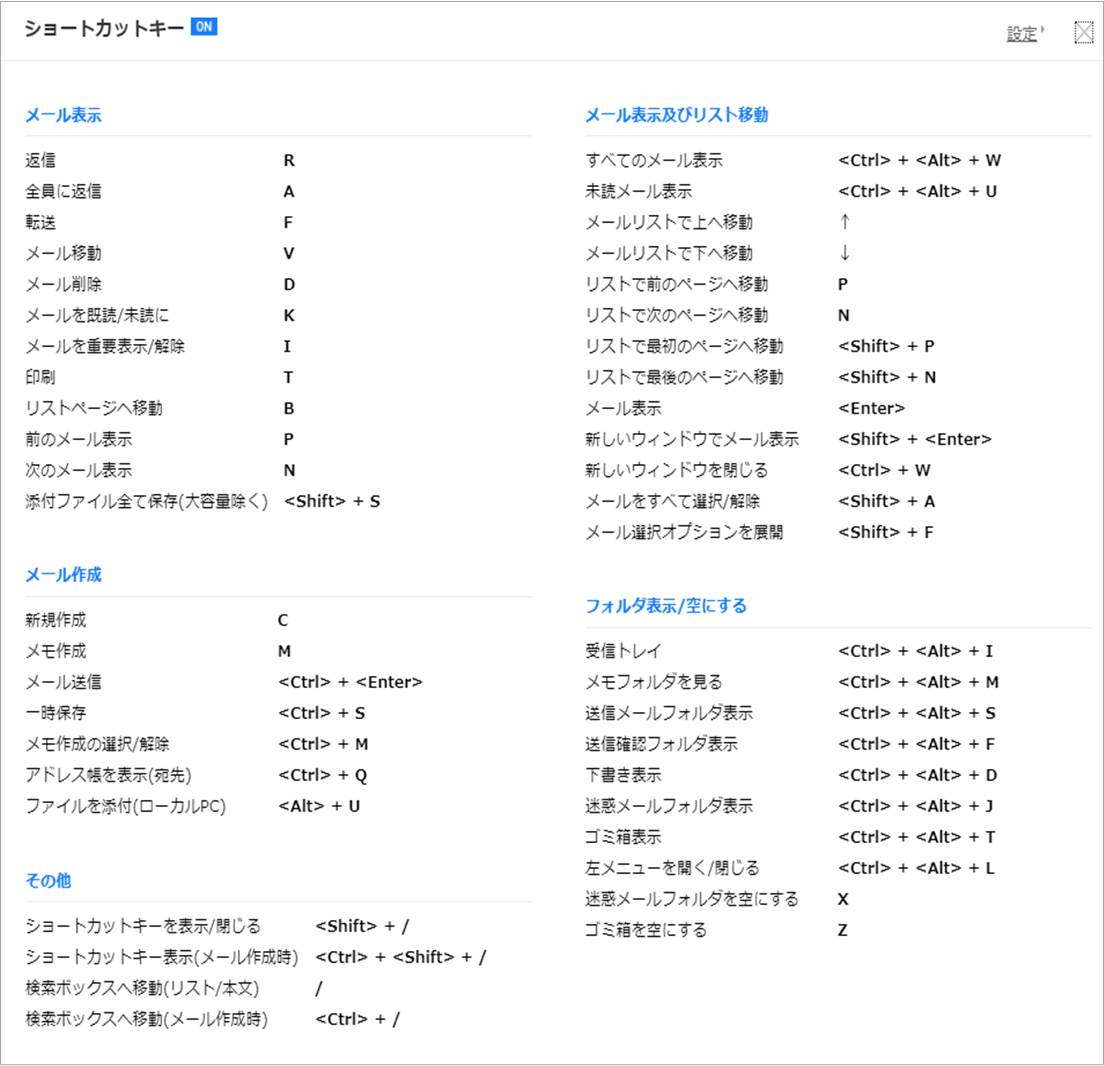
Task: Toggle the shortcut keys ON badge
Action: coord(203,27)
